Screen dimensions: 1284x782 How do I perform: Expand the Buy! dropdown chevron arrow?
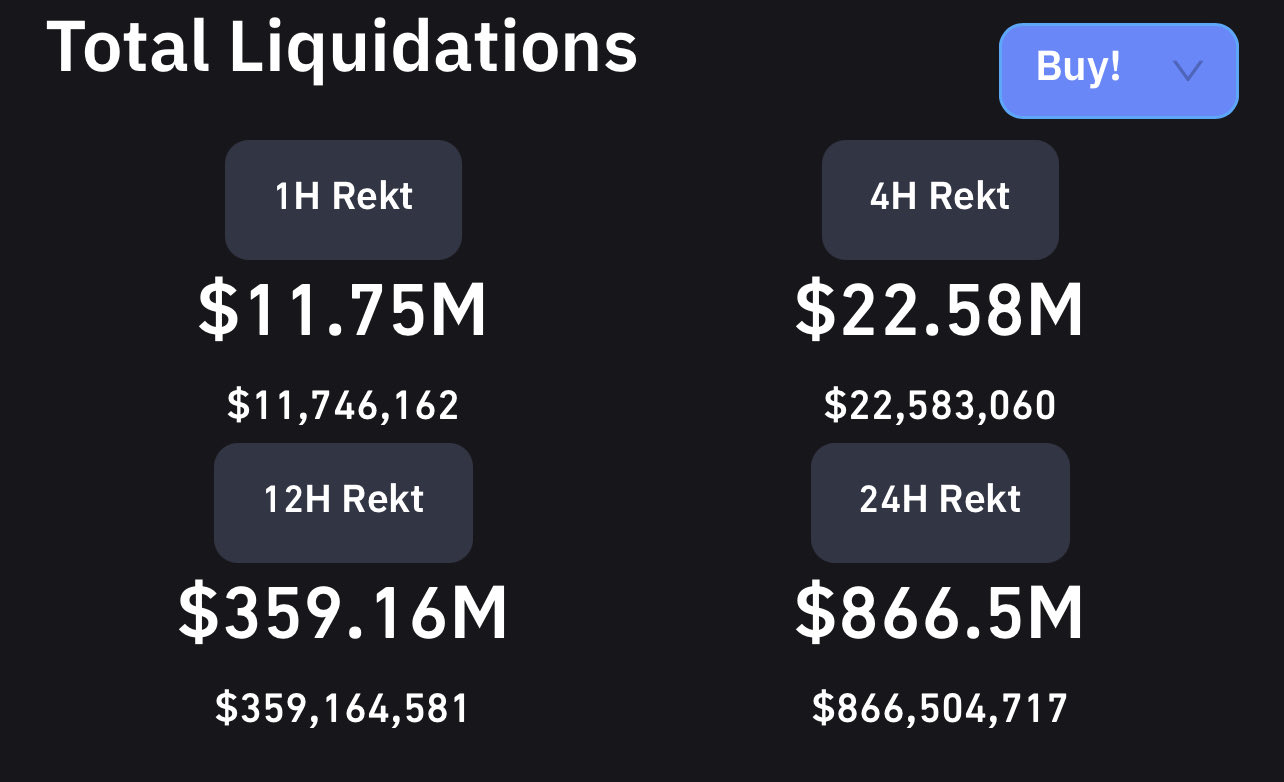(1187, 70)
